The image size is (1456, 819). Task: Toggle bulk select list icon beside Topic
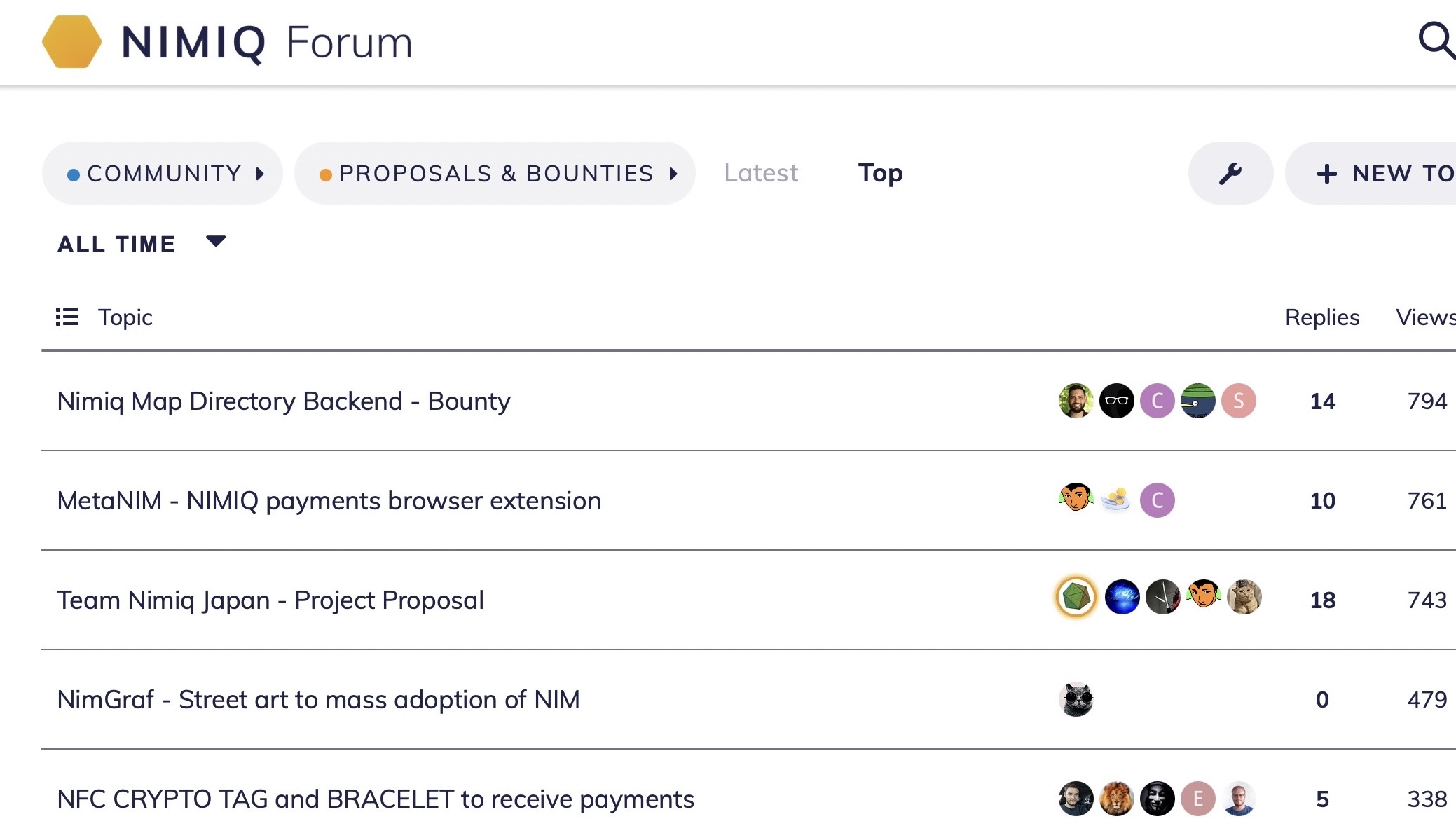pyautogui.click(x=67, y=317)
